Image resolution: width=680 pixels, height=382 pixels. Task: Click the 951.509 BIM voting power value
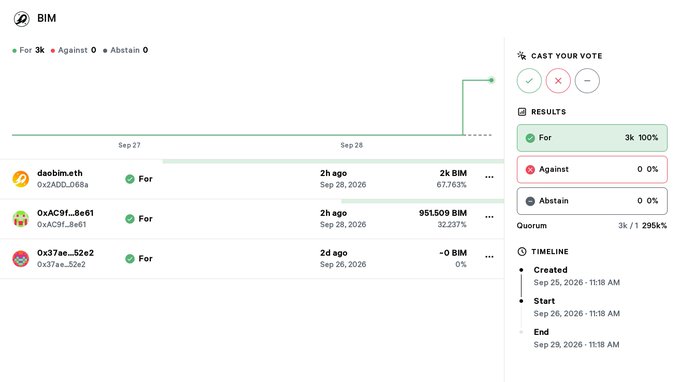(x=443, y=213)
